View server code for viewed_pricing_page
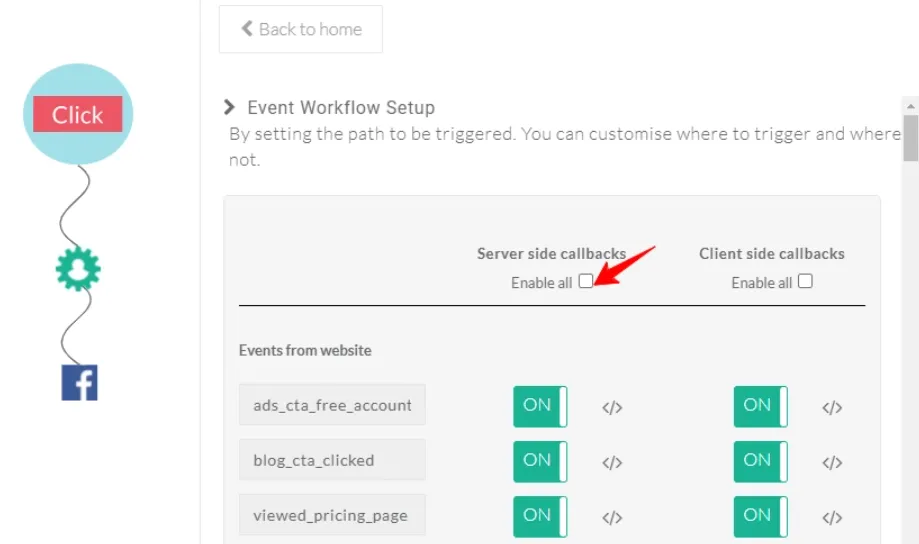The width and height of the screenshot is (919, 544). pyautogui.click(x=612, y=518)
